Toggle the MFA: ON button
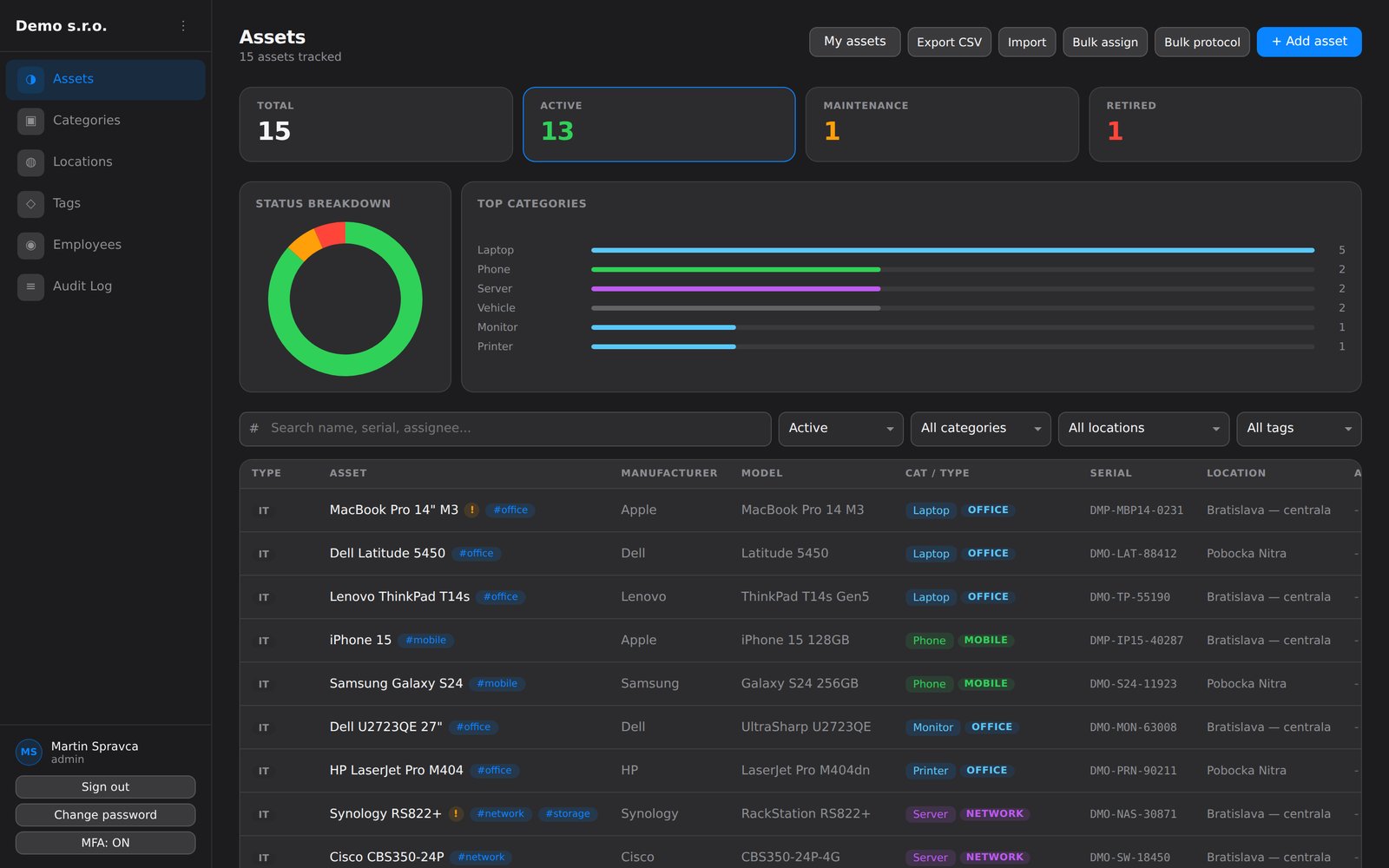 click(x=105, y=843)
